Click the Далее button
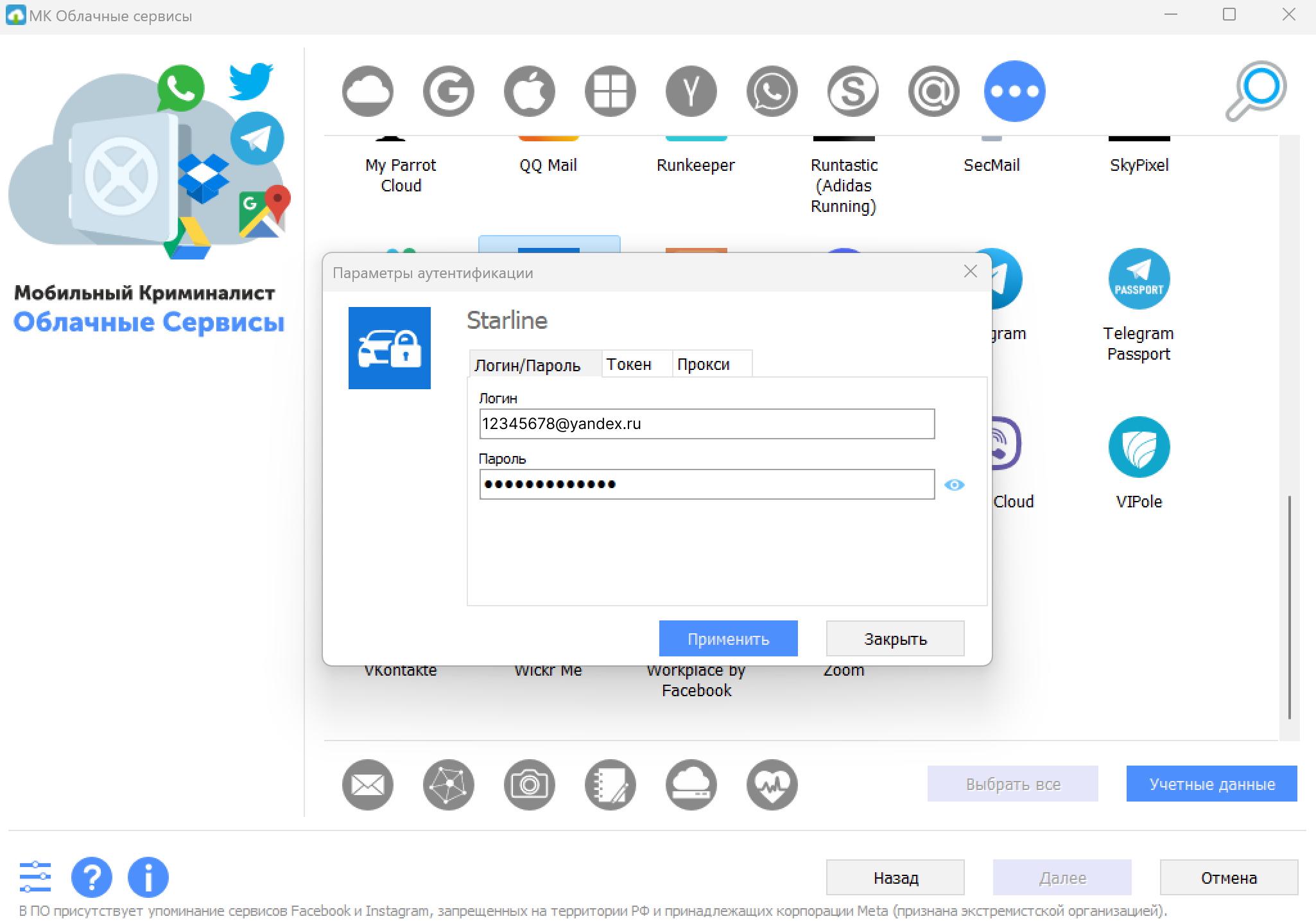 (x=1062, y=877)
